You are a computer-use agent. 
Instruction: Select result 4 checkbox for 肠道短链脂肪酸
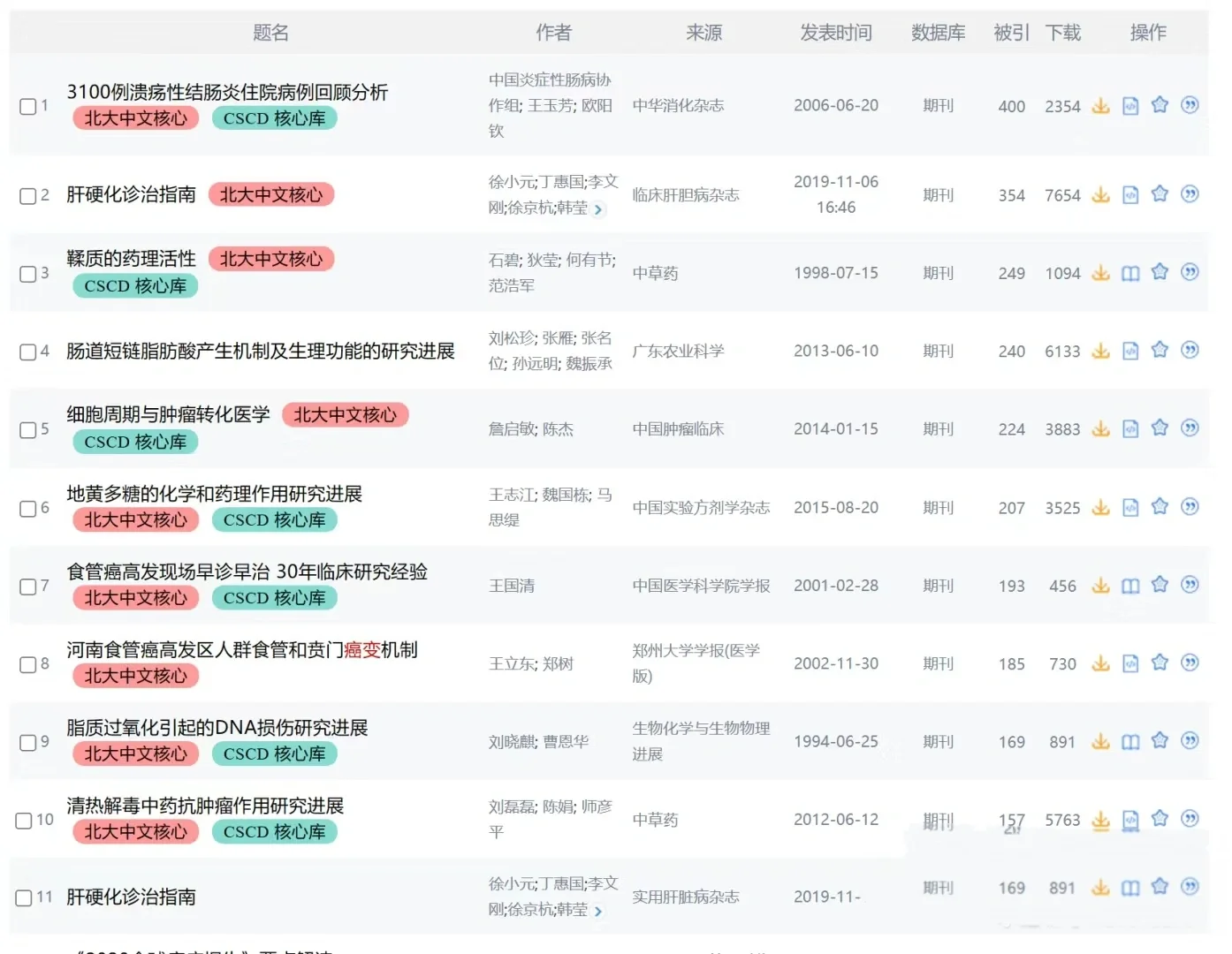(x=28, y=352)
